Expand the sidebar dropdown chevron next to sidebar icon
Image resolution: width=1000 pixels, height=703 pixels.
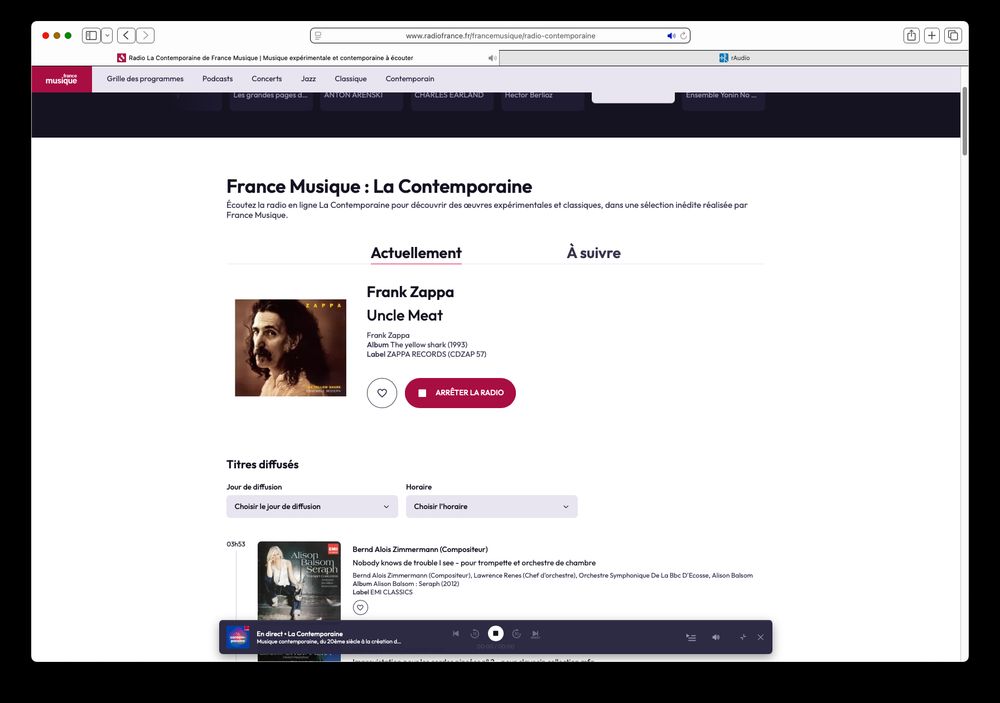click(106, 34)
